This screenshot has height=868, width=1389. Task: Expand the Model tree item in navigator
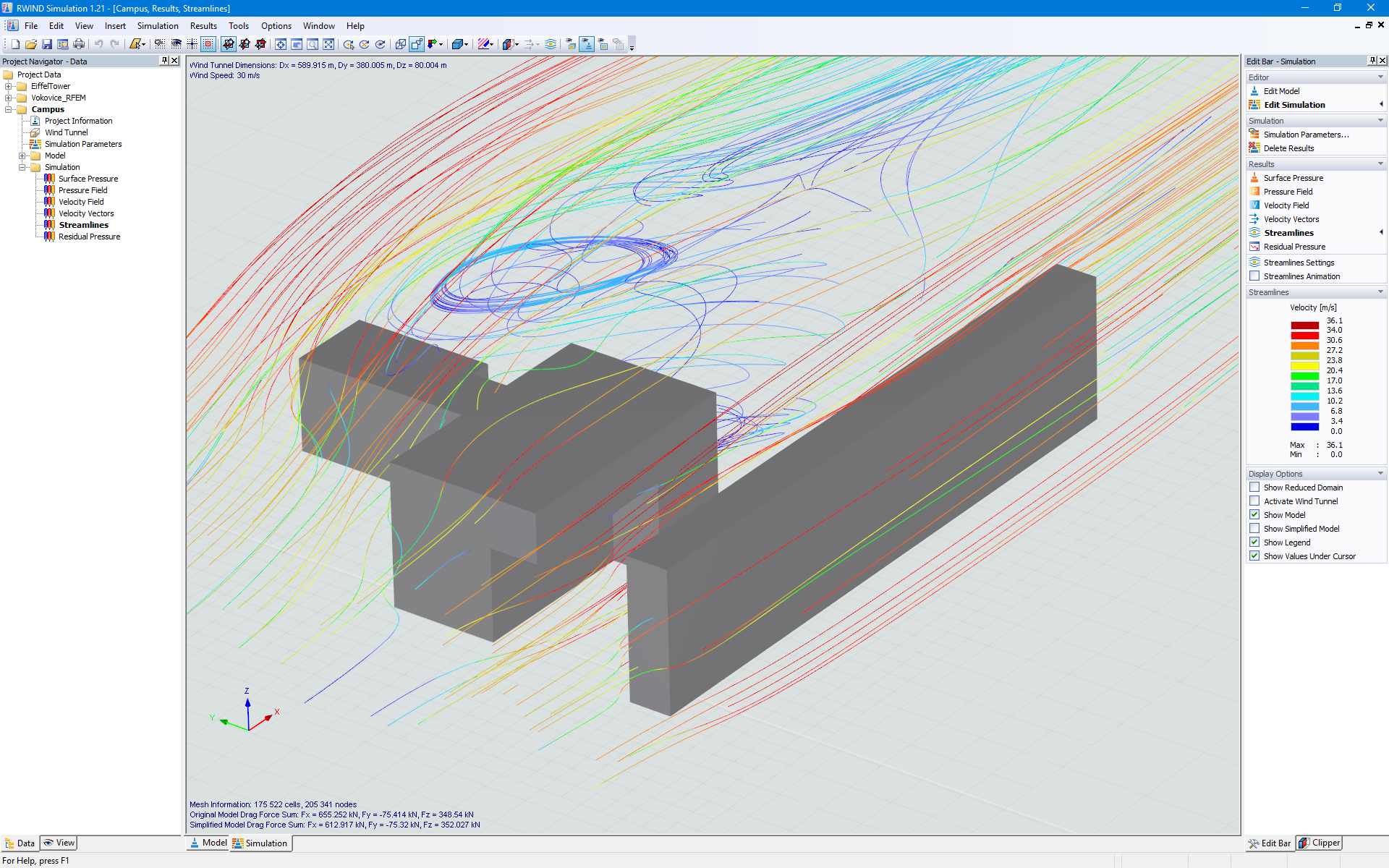pyautogui.click(x=22, y=155)
